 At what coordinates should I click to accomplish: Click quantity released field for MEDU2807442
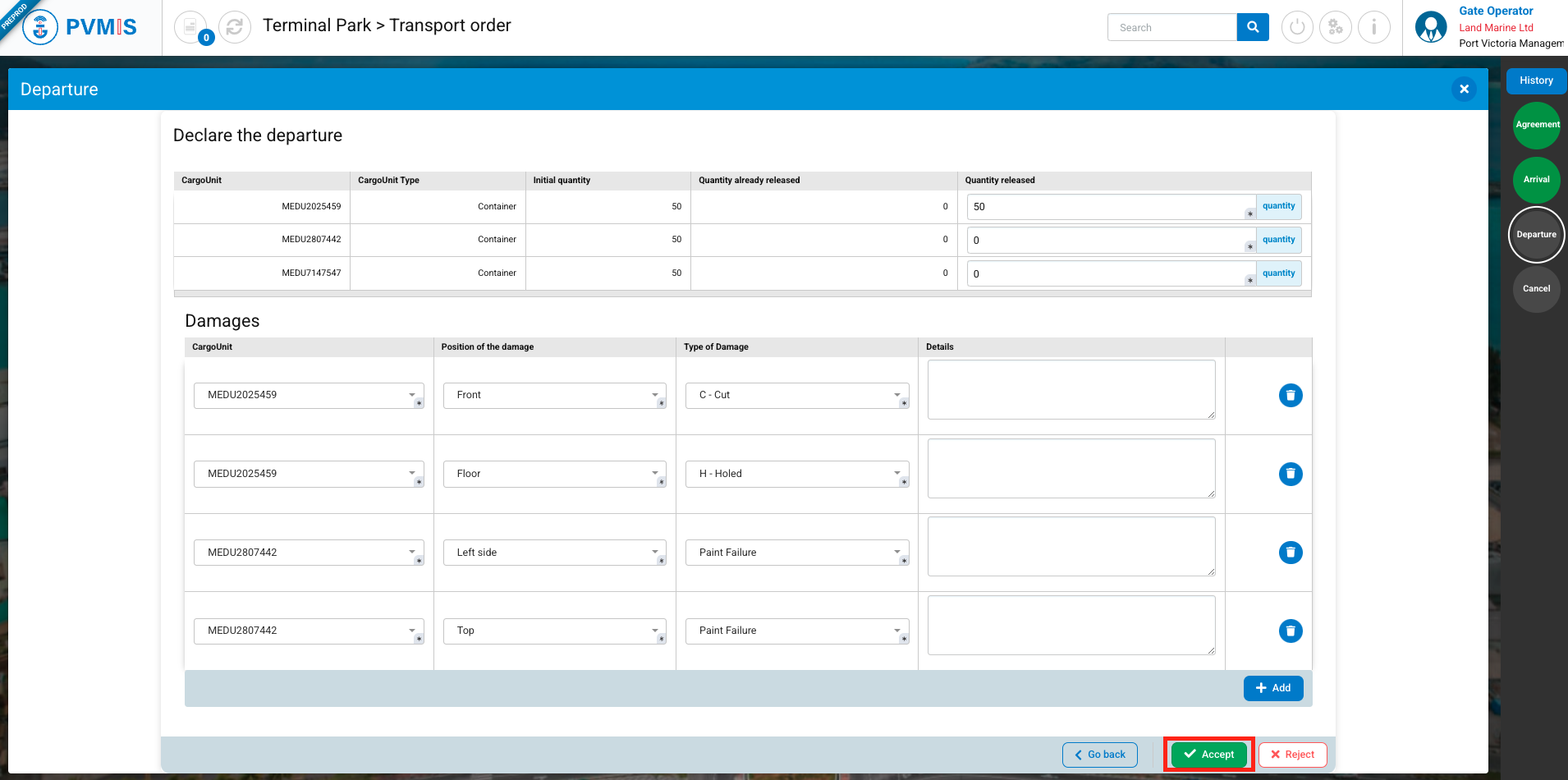coord(1108,241)
